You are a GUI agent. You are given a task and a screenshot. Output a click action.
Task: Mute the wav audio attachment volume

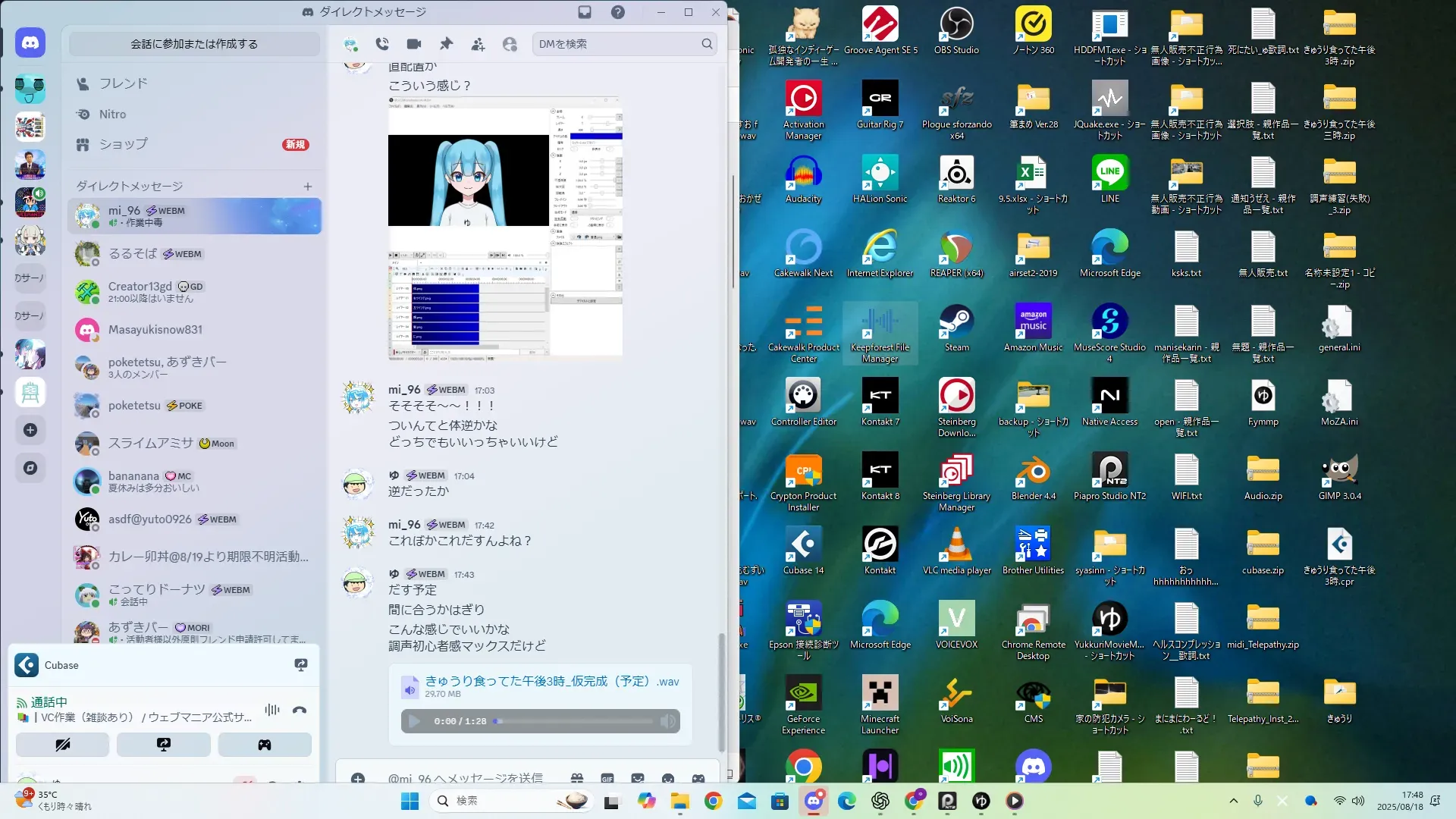tap(667, 721)
